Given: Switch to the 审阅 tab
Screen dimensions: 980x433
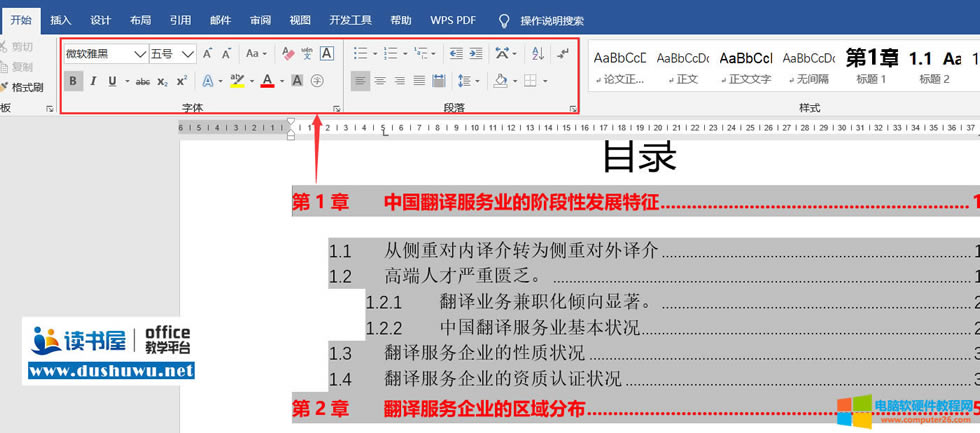Looking at the screenshot, I should coord(260,20).
